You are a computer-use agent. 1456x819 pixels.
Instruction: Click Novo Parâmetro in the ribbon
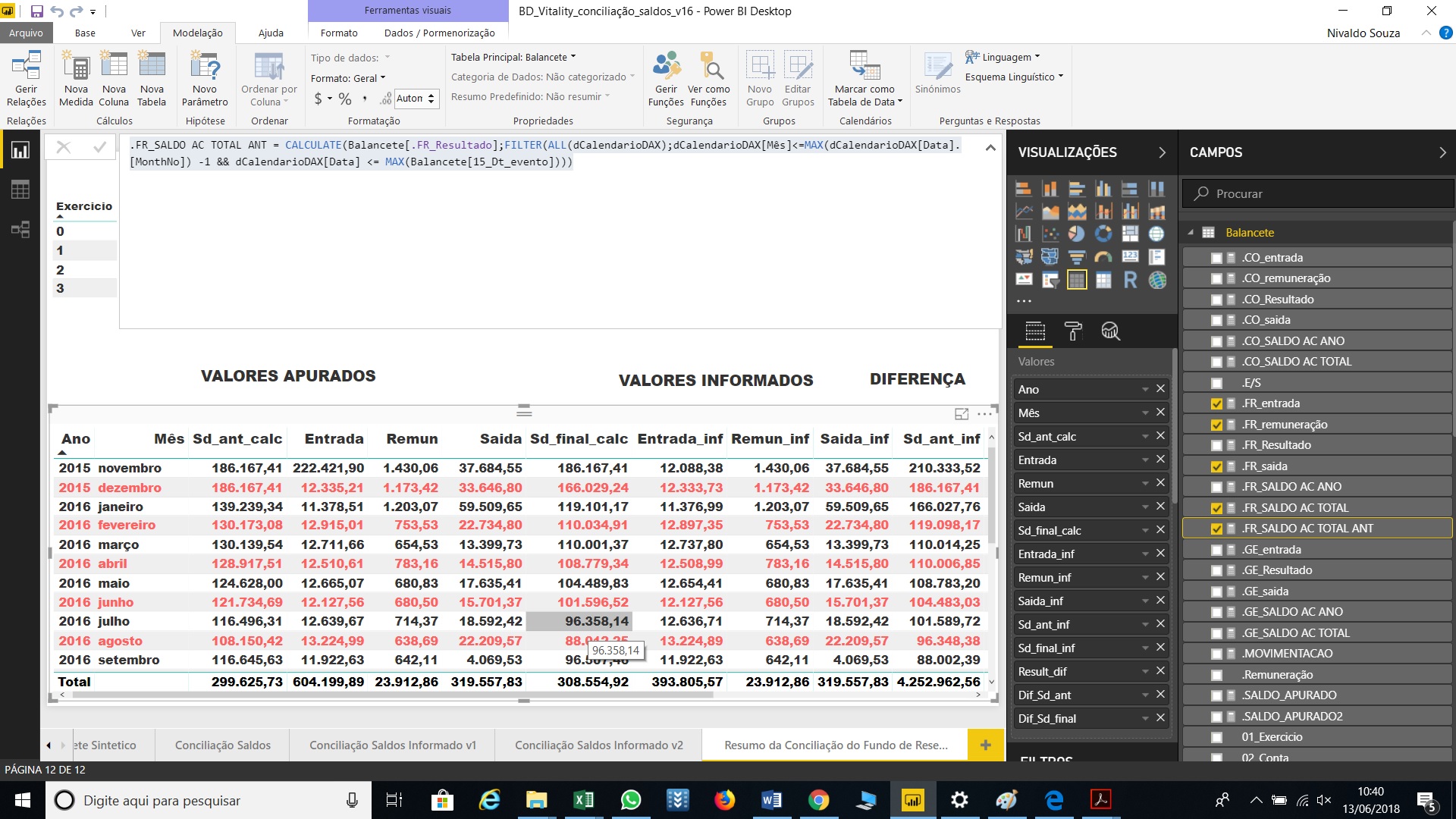205,80
